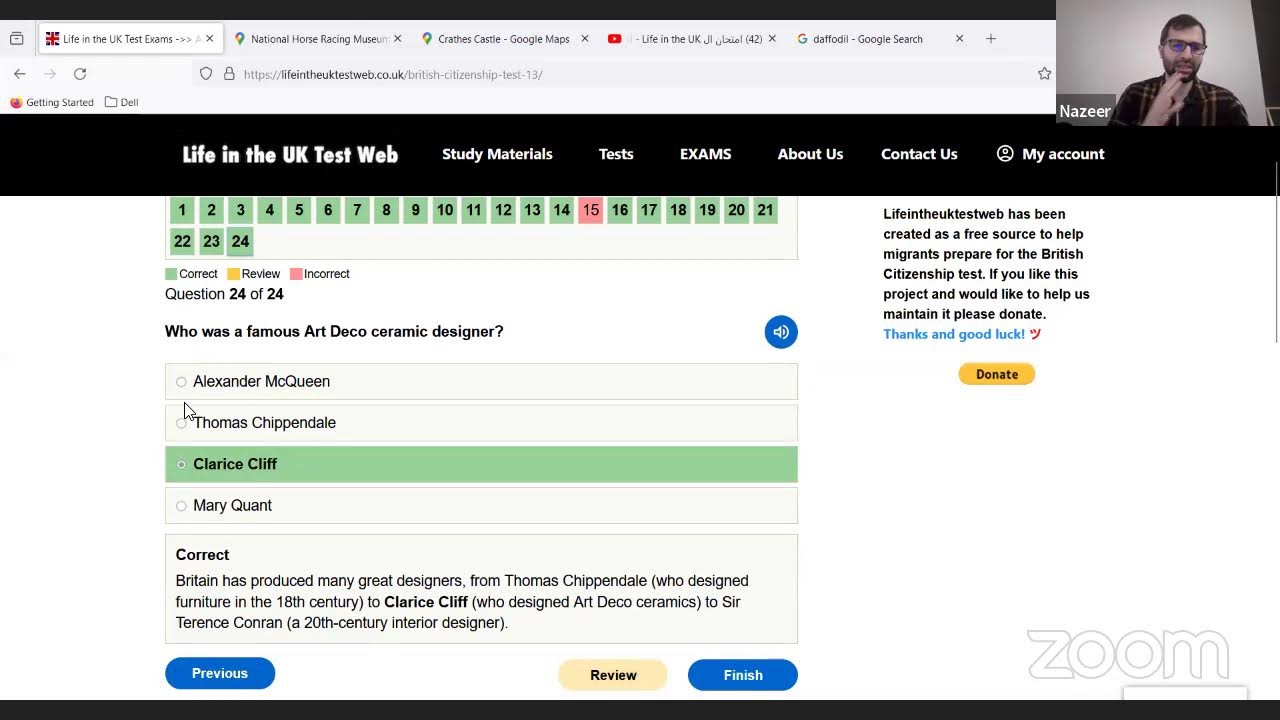This screenshot has width=1280, height=720.
Task: Open Study Materials menu
Action: (x=497, y=154)
